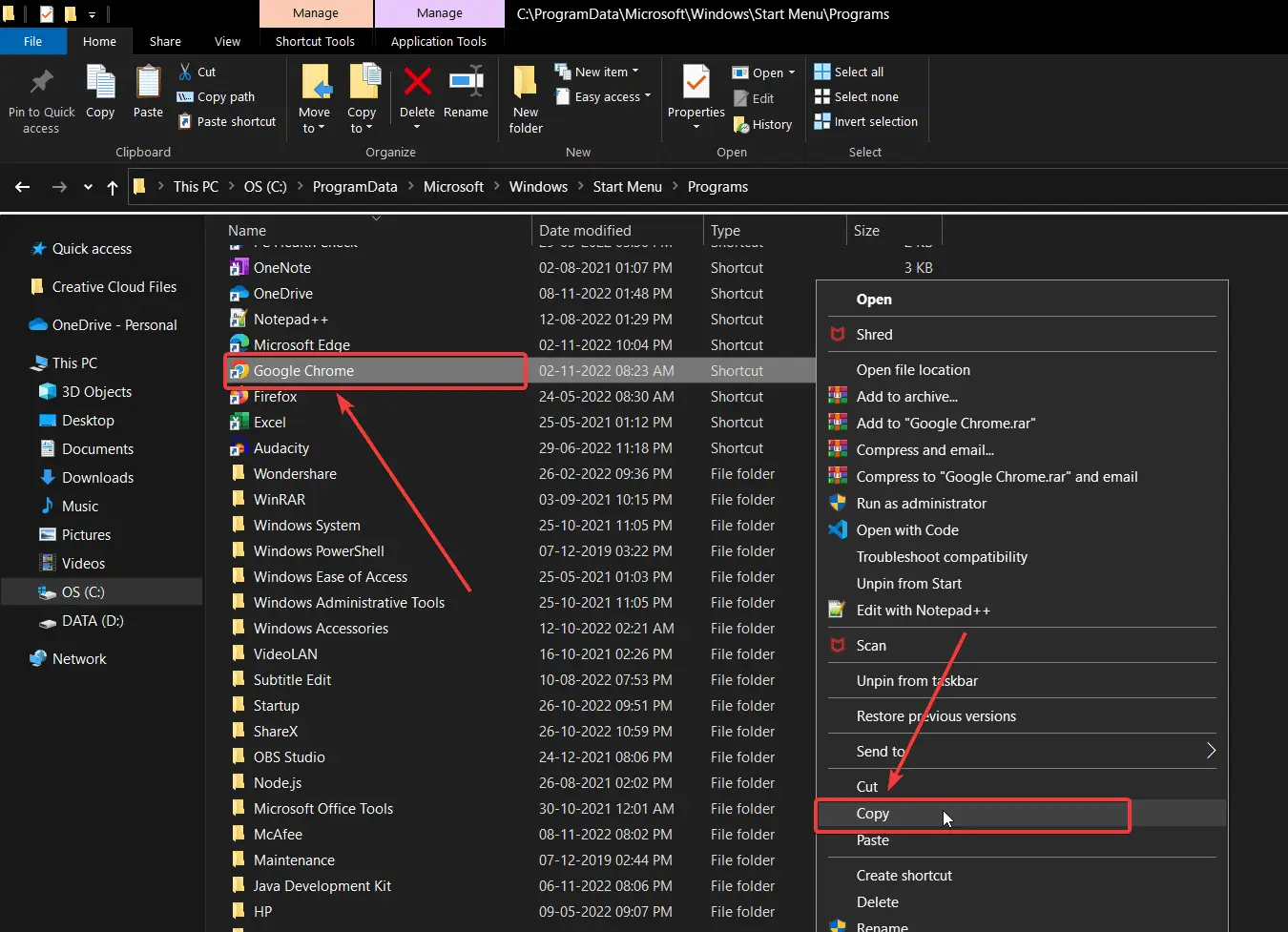Select the Audacity shortcut icon
This screenshot has width=1288, height=932.
pyautogui.click(x=239, y=448)
